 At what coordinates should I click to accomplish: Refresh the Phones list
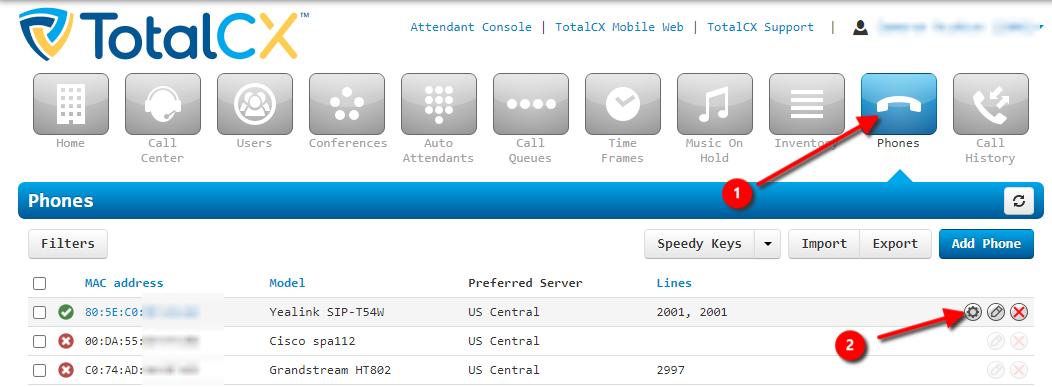pyautogui.click(x=1018, y=201)
